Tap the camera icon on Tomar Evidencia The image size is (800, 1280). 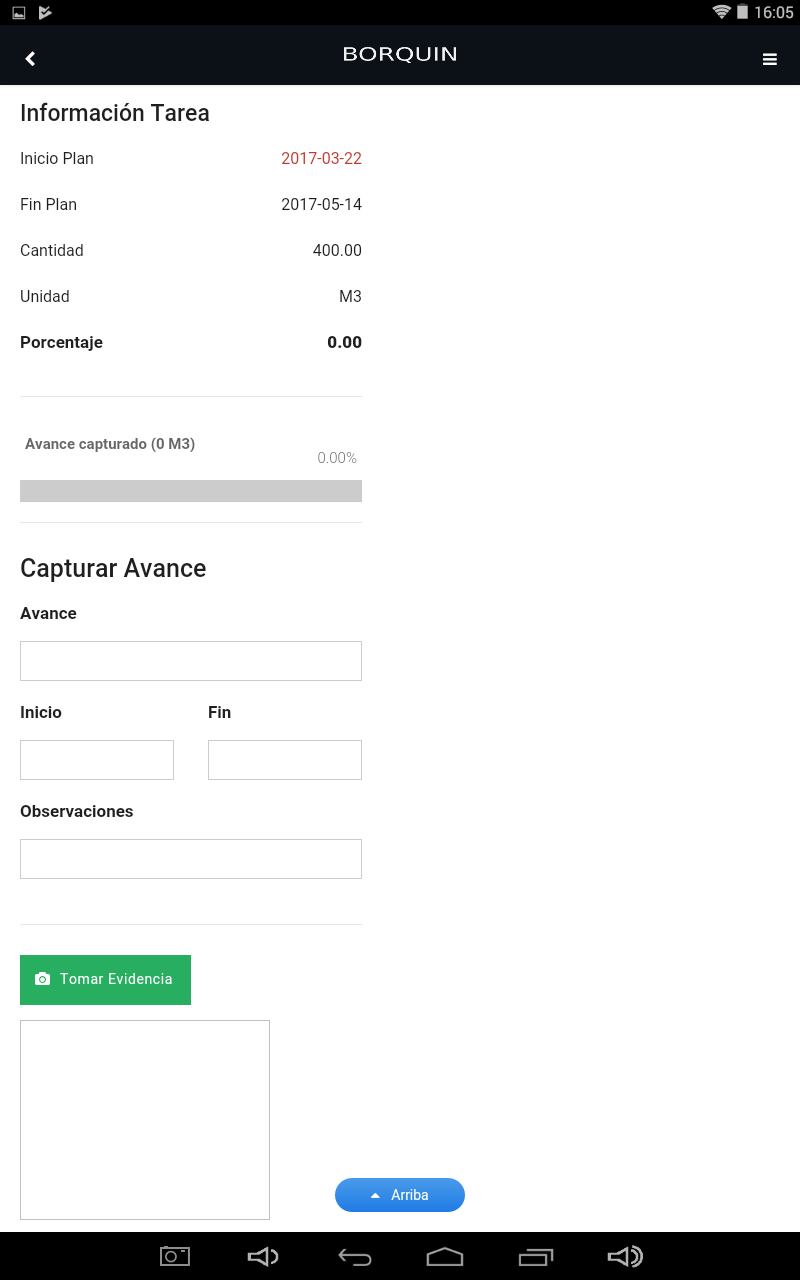(42, 979)
